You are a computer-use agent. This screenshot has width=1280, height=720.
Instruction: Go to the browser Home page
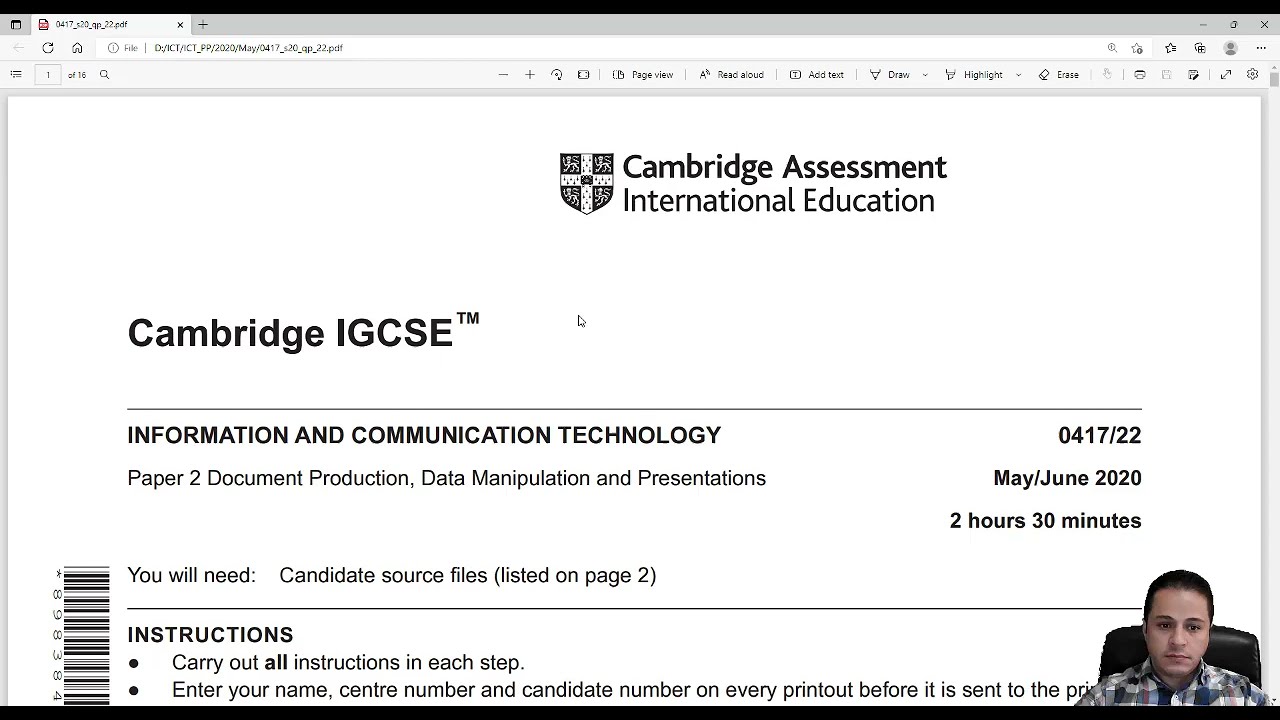[77, 48]
